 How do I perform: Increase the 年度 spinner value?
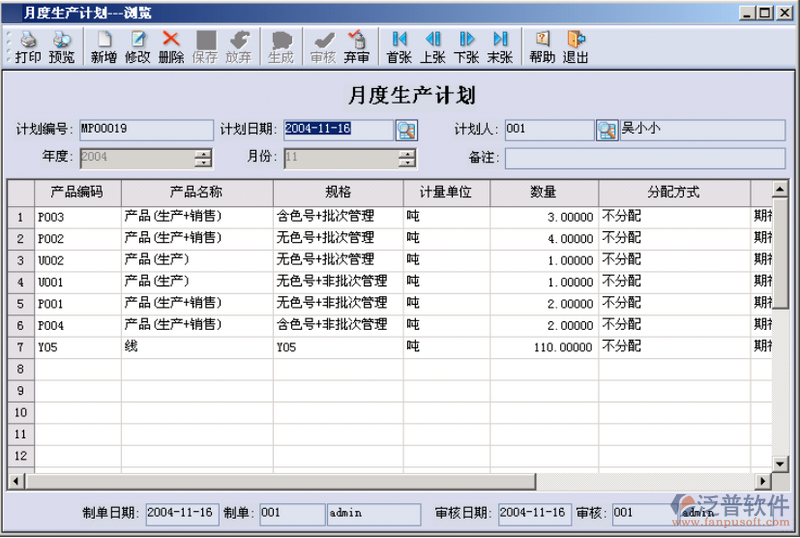(204, 154)
